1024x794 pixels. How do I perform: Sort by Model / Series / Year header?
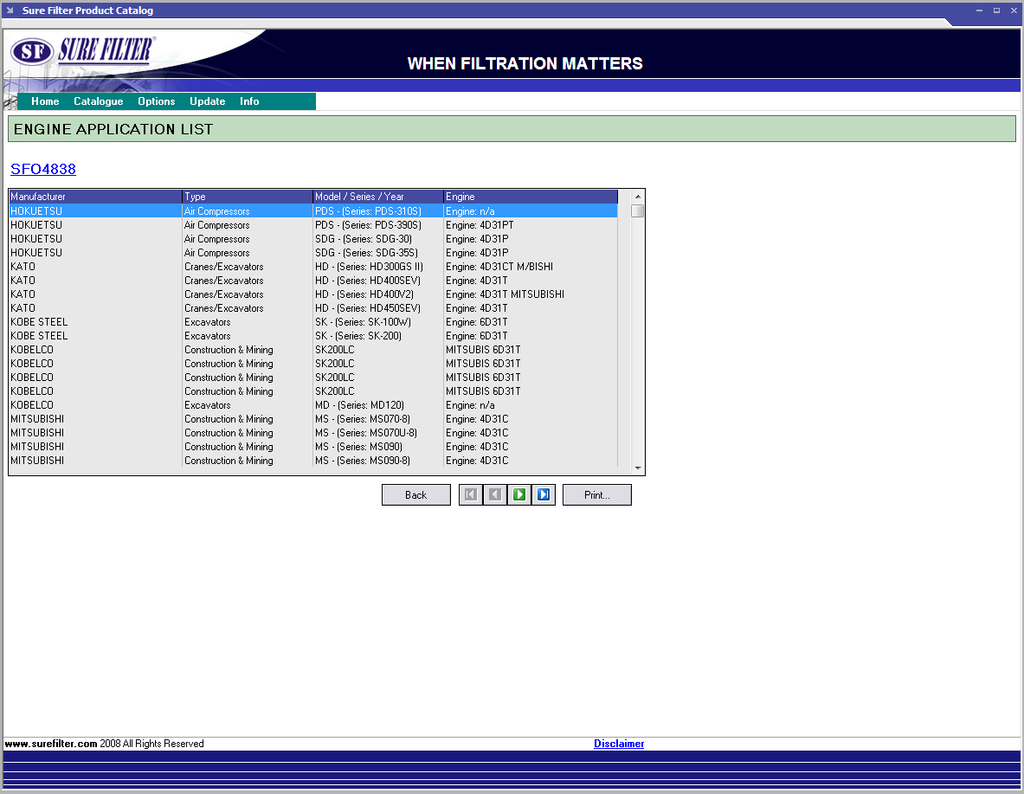(x=378, y=197)
